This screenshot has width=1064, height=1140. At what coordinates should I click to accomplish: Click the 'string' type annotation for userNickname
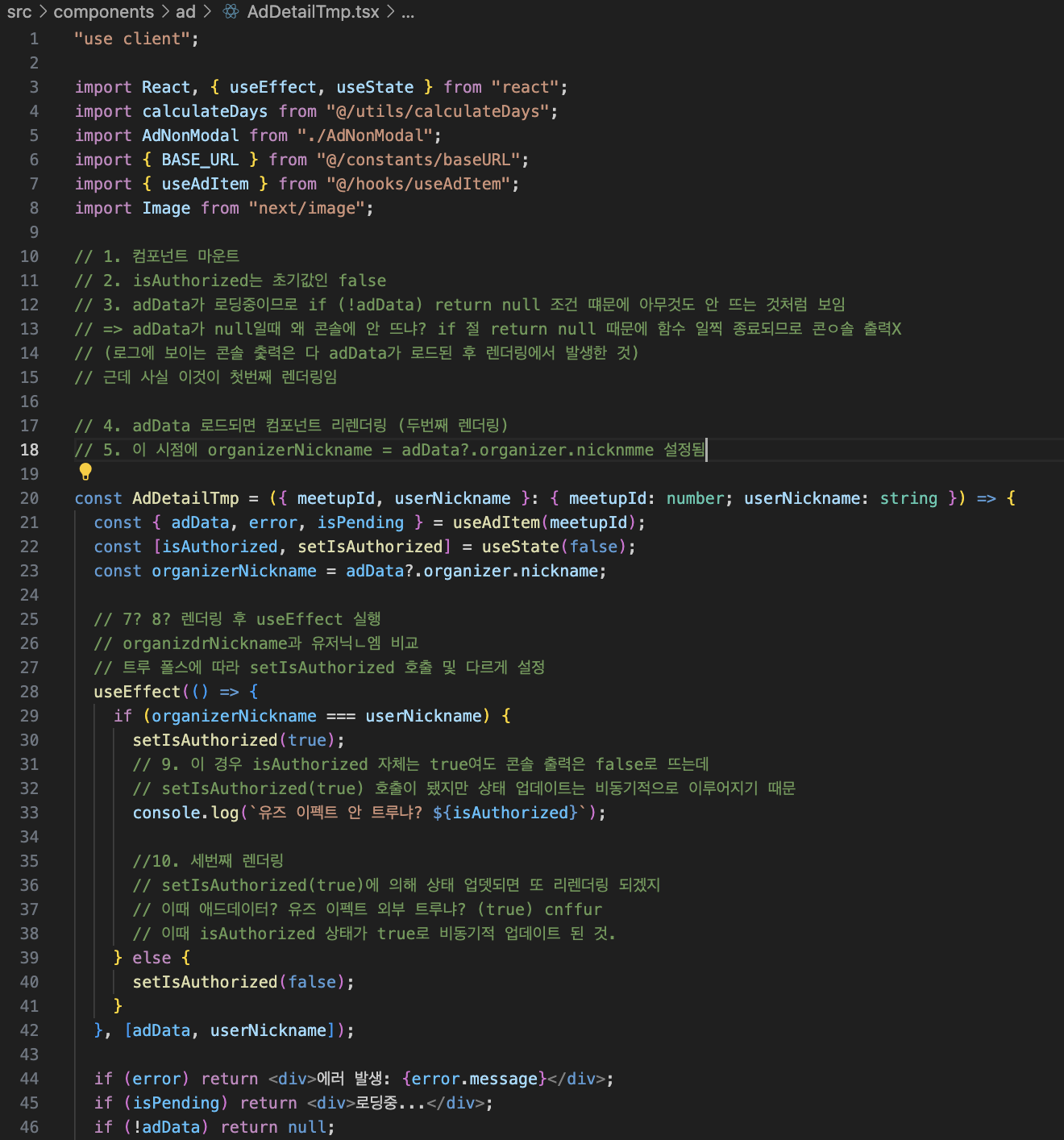coord(908,498)
